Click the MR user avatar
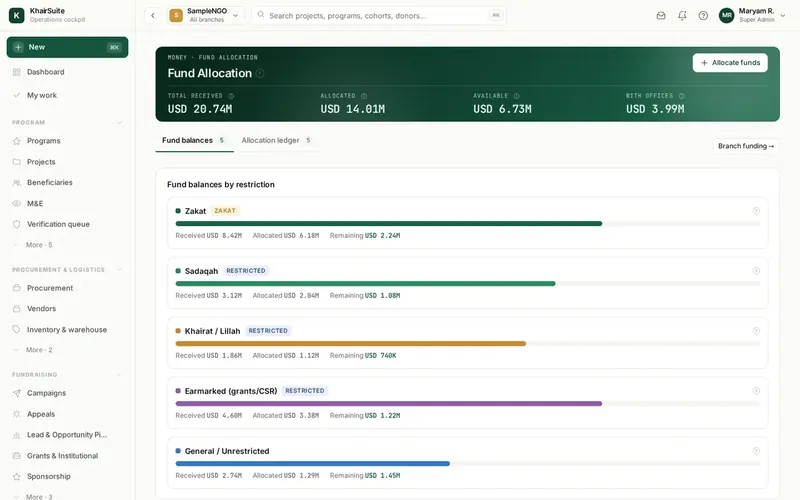The width and height of the screenshot is (800, 500). point(727,15)
